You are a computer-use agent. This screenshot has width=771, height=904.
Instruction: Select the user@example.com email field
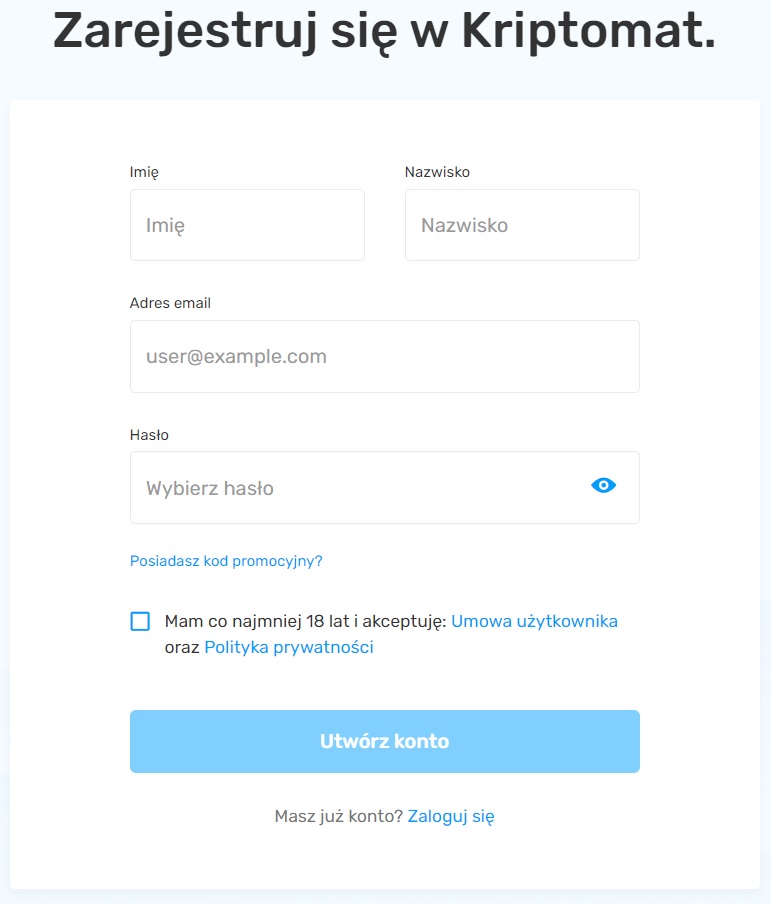coord(384,356)
